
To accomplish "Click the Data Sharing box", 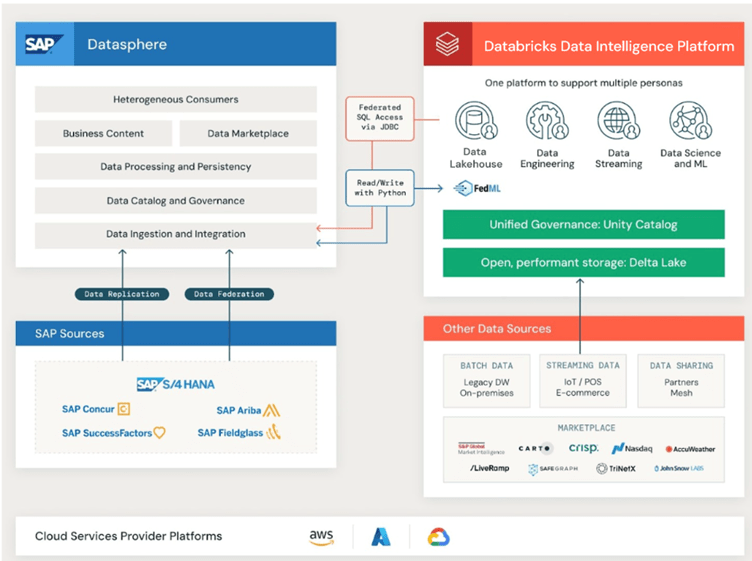I will 681,381.
